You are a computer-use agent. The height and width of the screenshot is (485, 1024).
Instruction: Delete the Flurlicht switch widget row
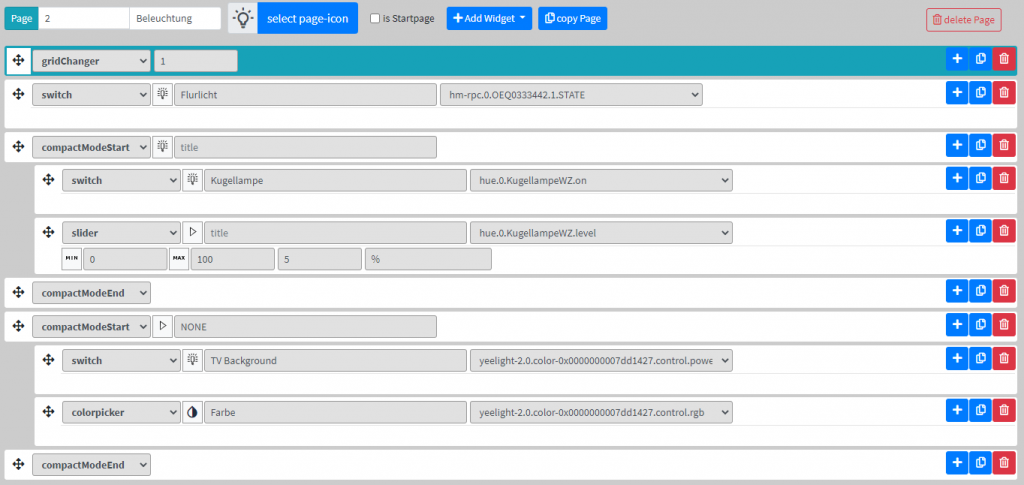point(1004,93)
